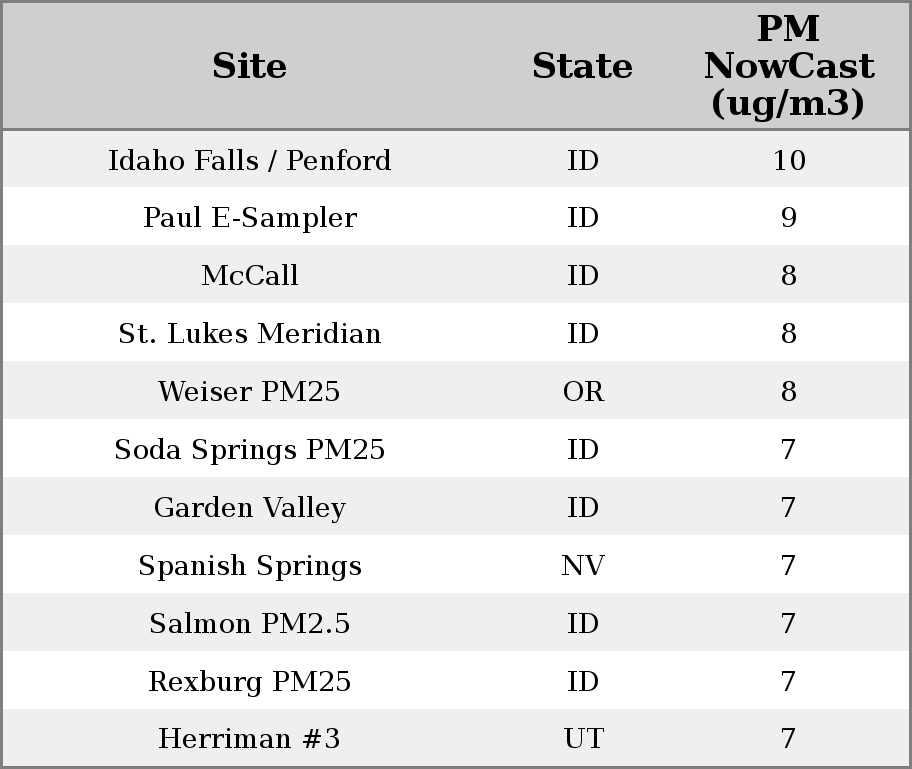Click the Salmon PM2.5 site name
This screenshot has height=769, width=912.
pyautogui.click(x=249, y=624)
